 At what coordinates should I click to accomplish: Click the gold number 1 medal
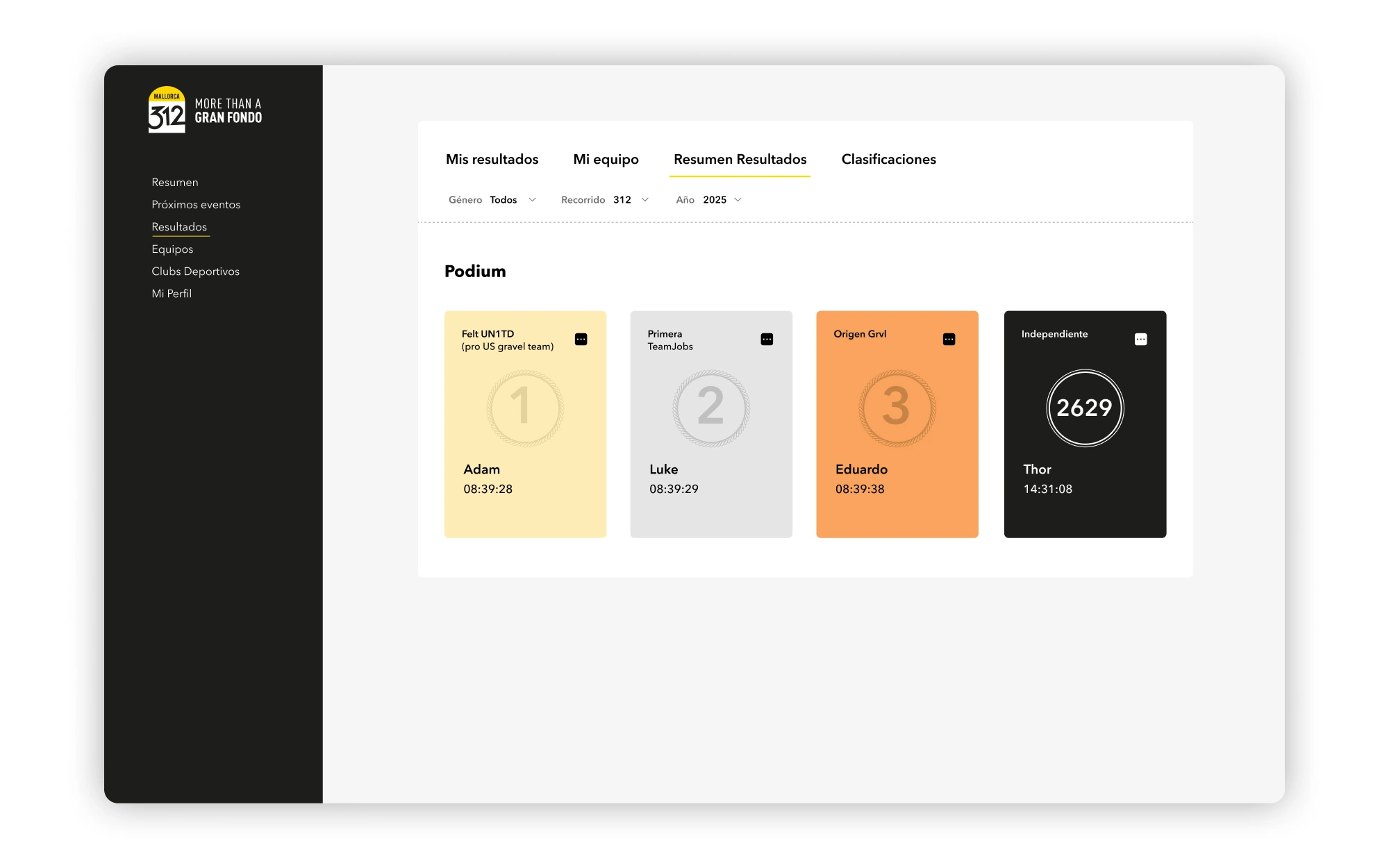tap(525, 408)
